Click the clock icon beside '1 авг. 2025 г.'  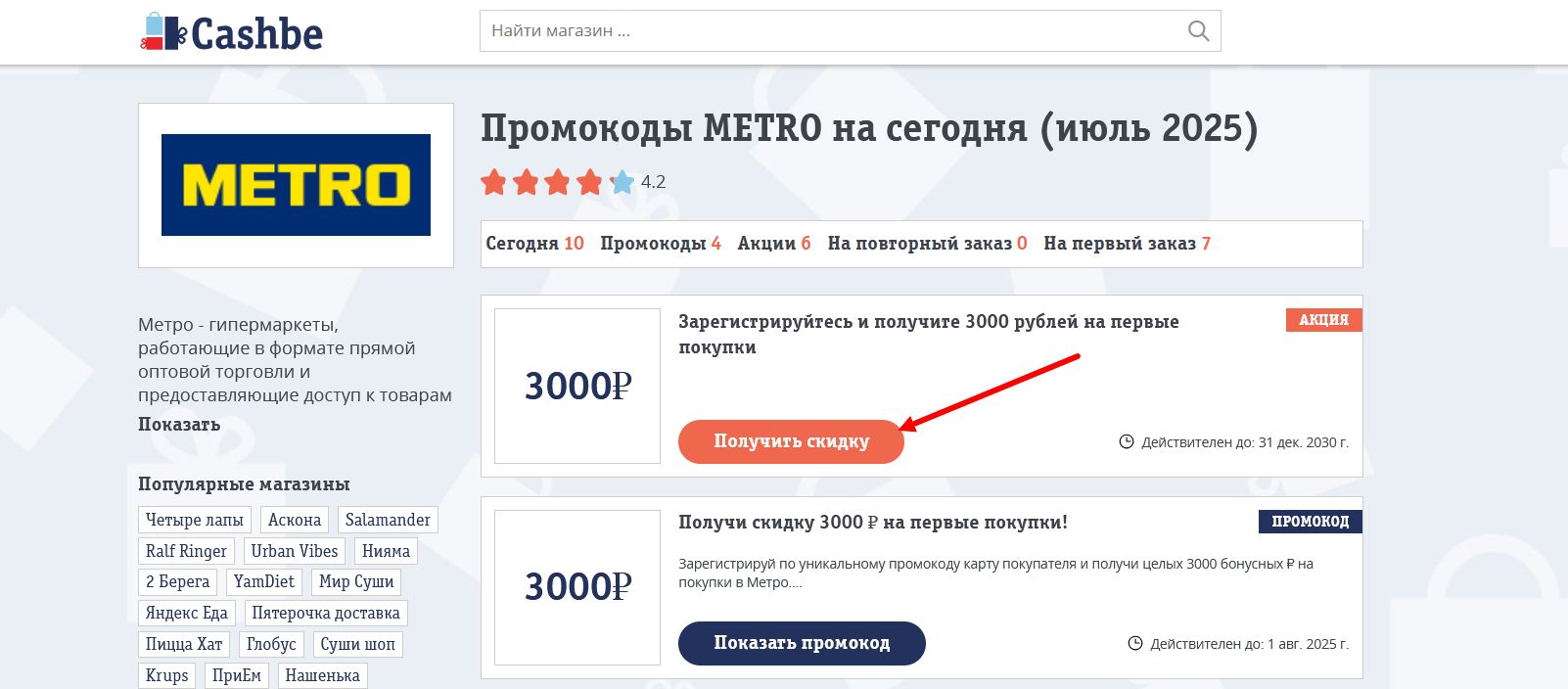(x=1135, y=643)
